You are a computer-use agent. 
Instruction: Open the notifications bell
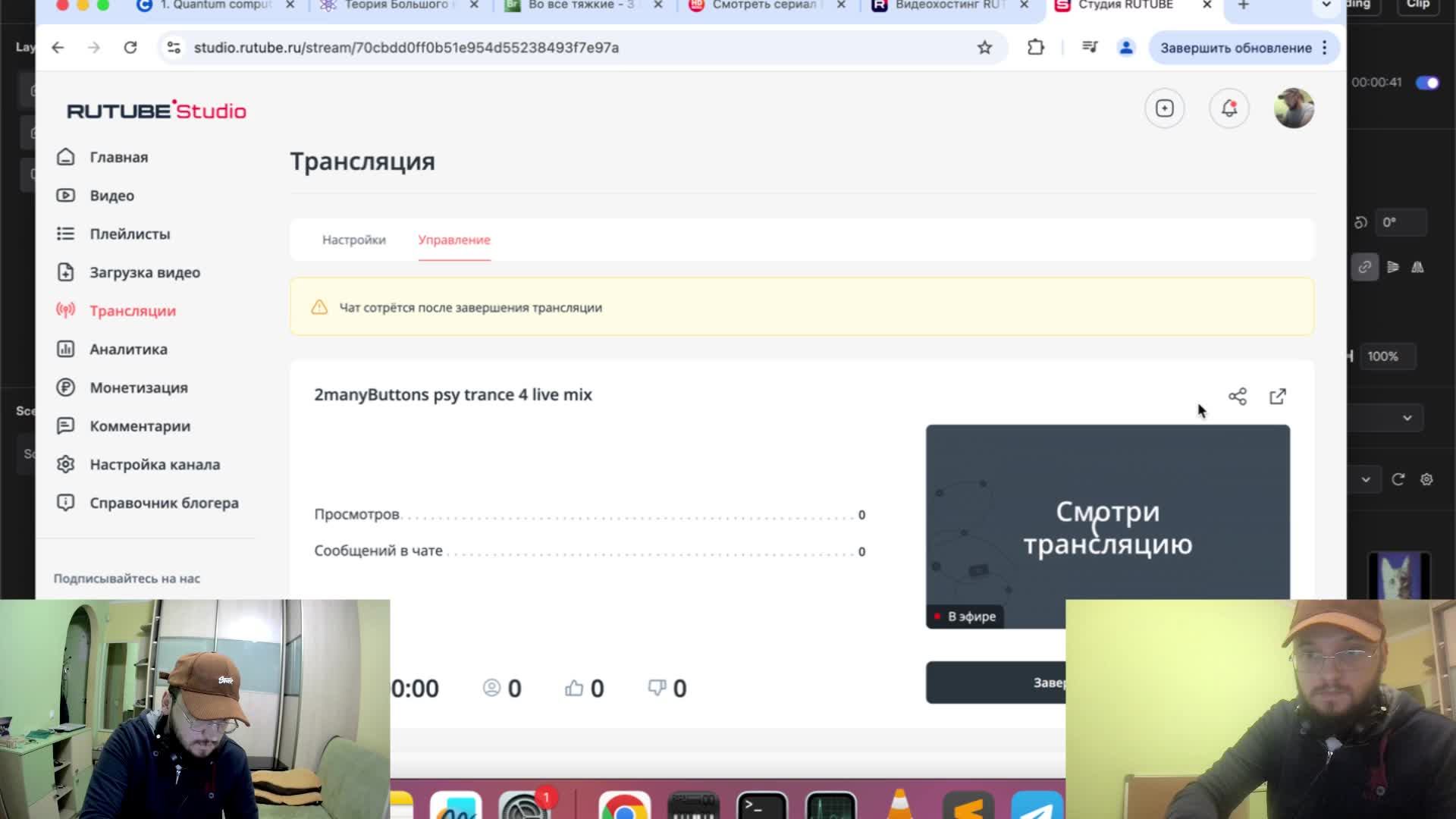1229,108
